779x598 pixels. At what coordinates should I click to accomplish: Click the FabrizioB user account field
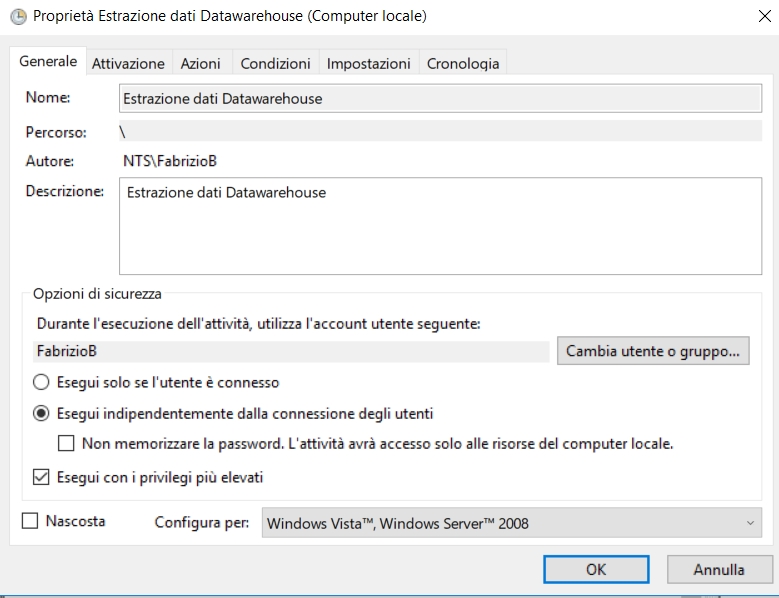pyautogui.click(x=291, y=351)
